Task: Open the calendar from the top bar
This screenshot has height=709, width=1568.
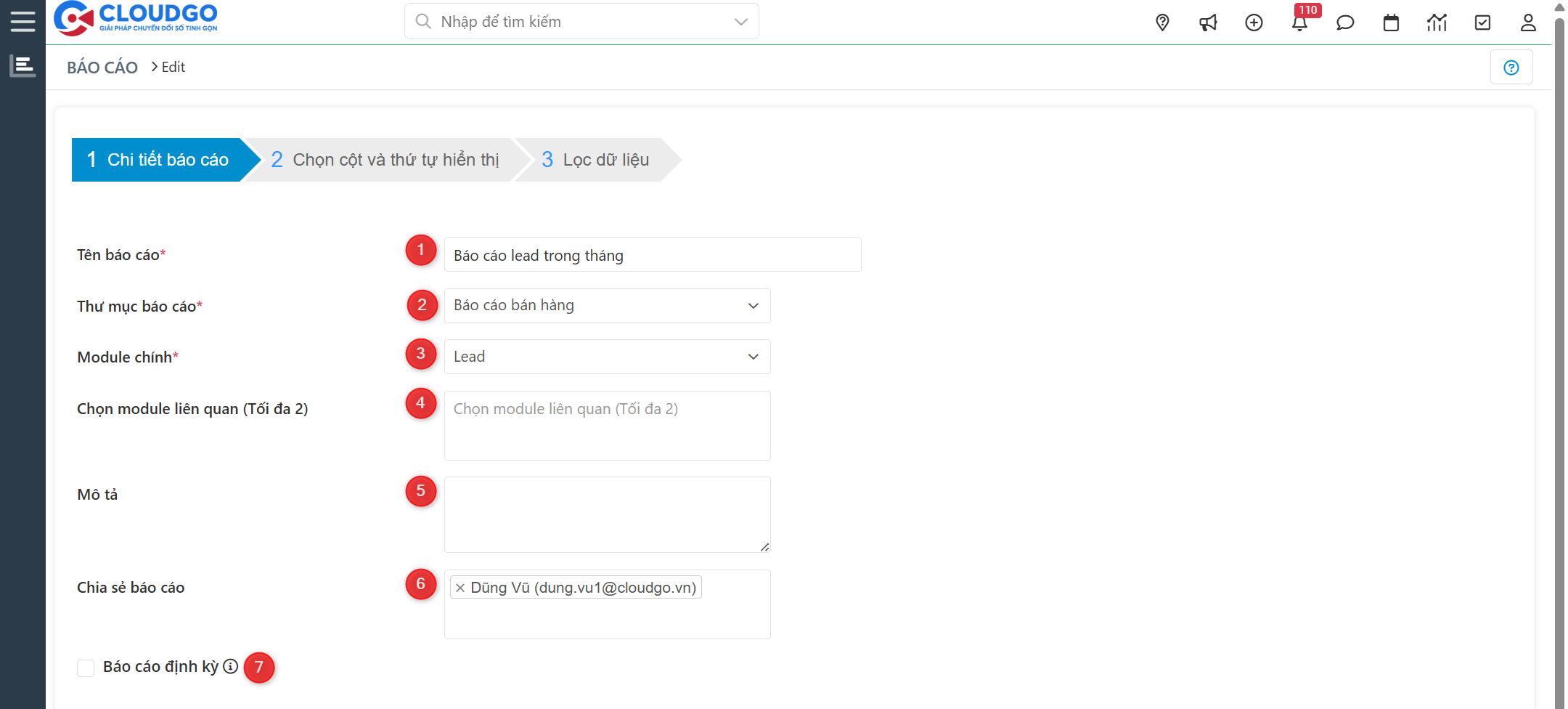Action: point(1391,23)
